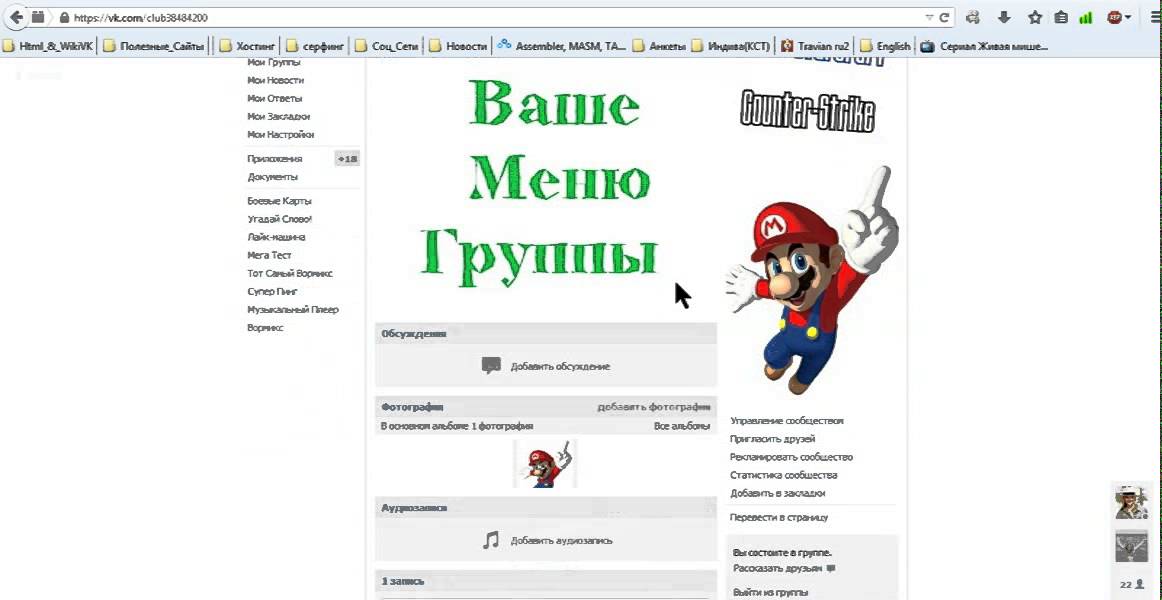Screen dimensions: 1162x600
Task: Open the Индива(КСТ) bookmarks folder
Action: click(x=730, y=46)
